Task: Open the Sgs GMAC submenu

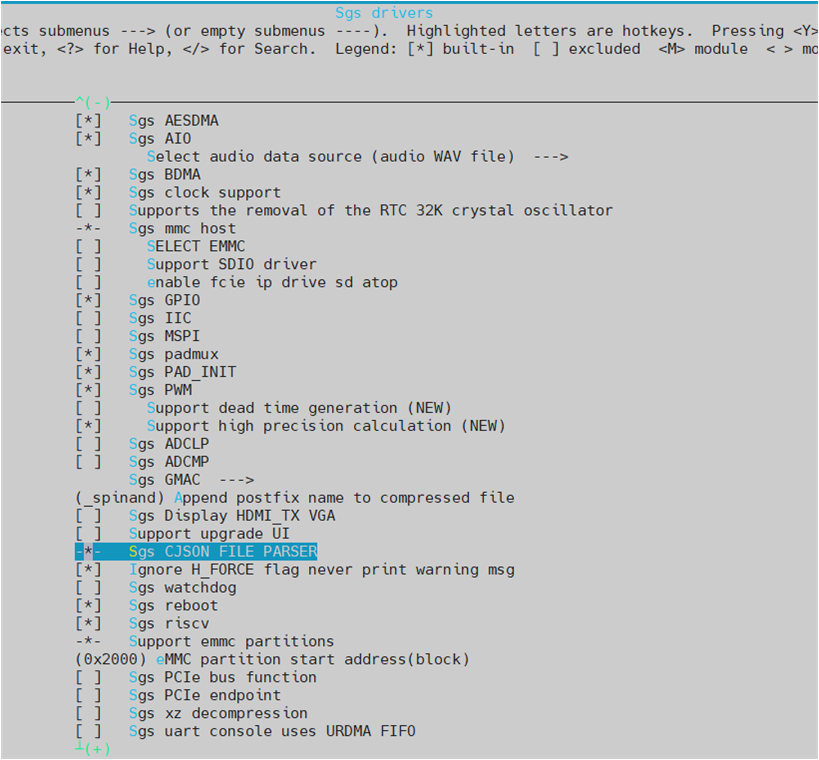Action: pos(191,480)
